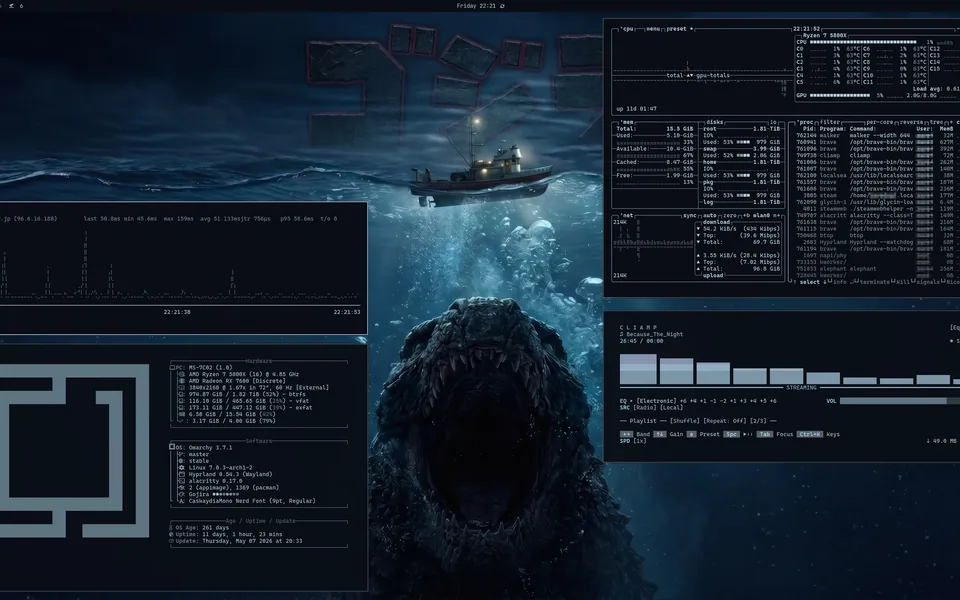Select the 'cliamp' process row in btop
This screenshot has height=600, width=960.
pyautogui.click(x=876, y=156)
